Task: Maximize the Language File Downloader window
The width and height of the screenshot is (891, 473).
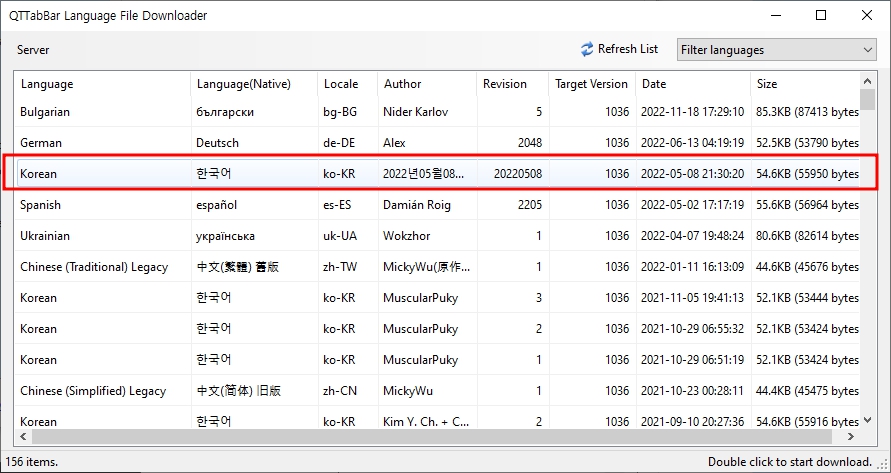Action: [x=821, y=15]
